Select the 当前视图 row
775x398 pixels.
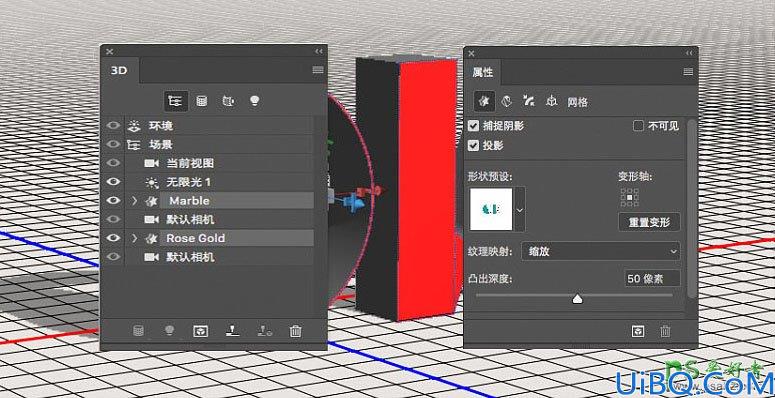[x=219, y=163]
